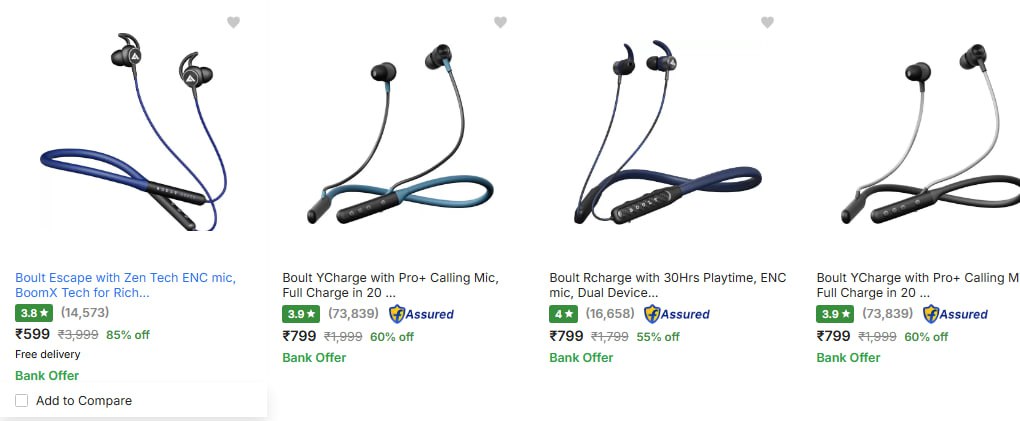Click Assured badge on Boult Rcharge listing
This screenshot has height=421, width=1020.
click(677, 314)
